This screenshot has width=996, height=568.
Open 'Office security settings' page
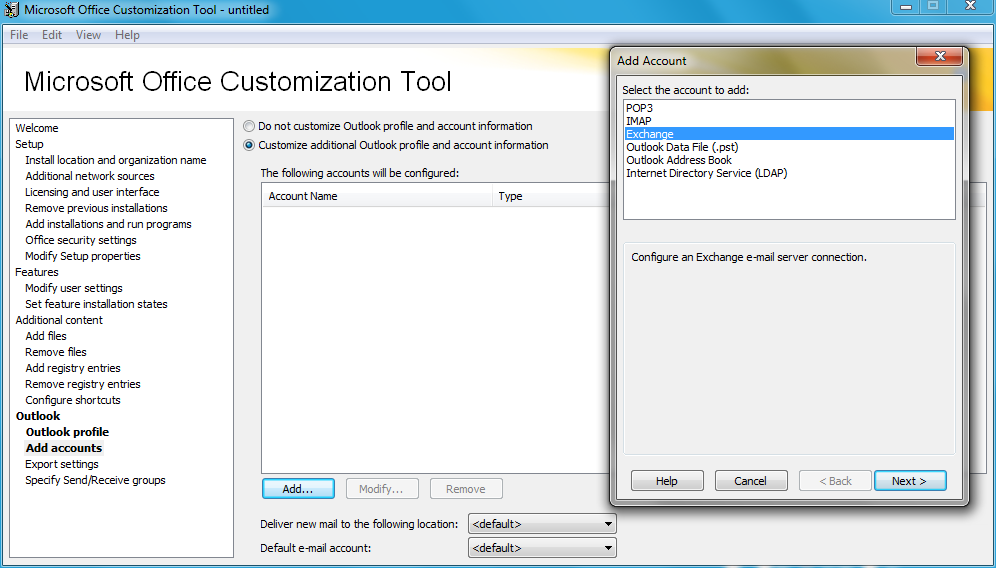click(81, 240)
